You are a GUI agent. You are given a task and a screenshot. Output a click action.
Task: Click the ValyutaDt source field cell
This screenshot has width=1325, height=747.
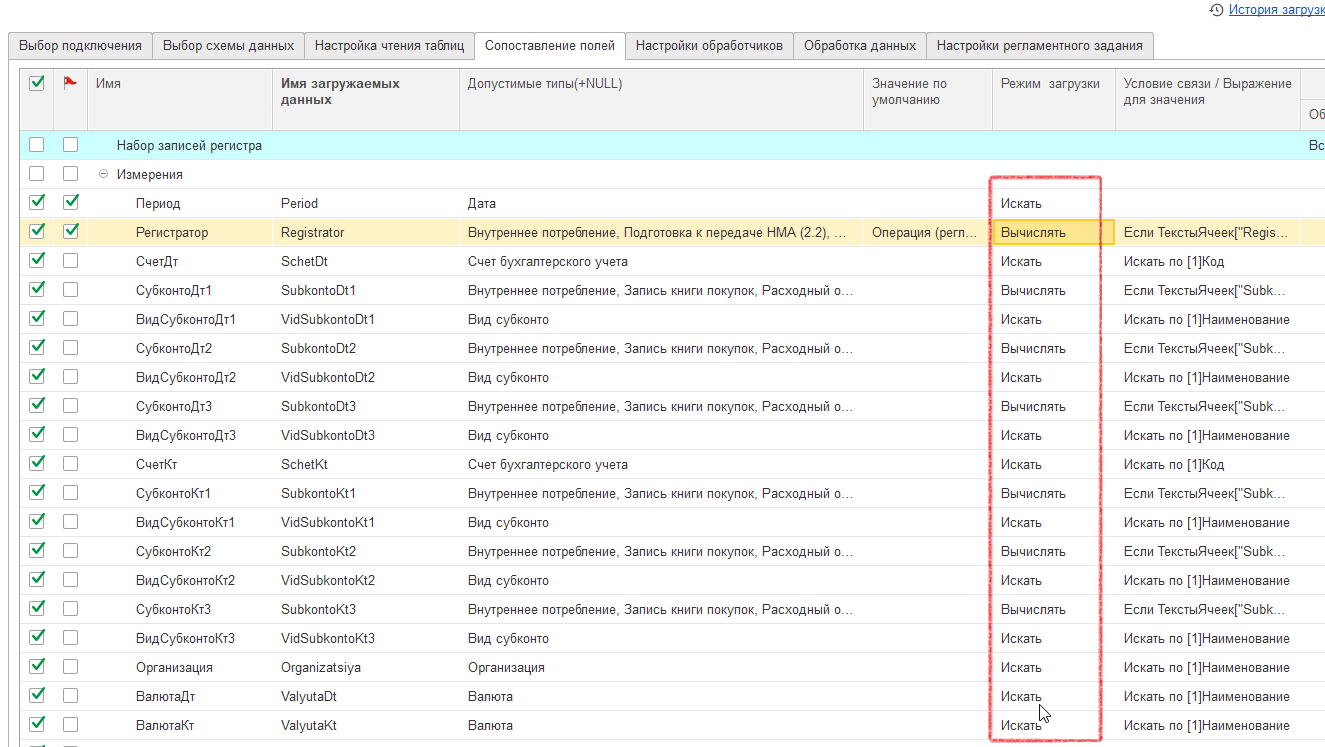(366, 696)
